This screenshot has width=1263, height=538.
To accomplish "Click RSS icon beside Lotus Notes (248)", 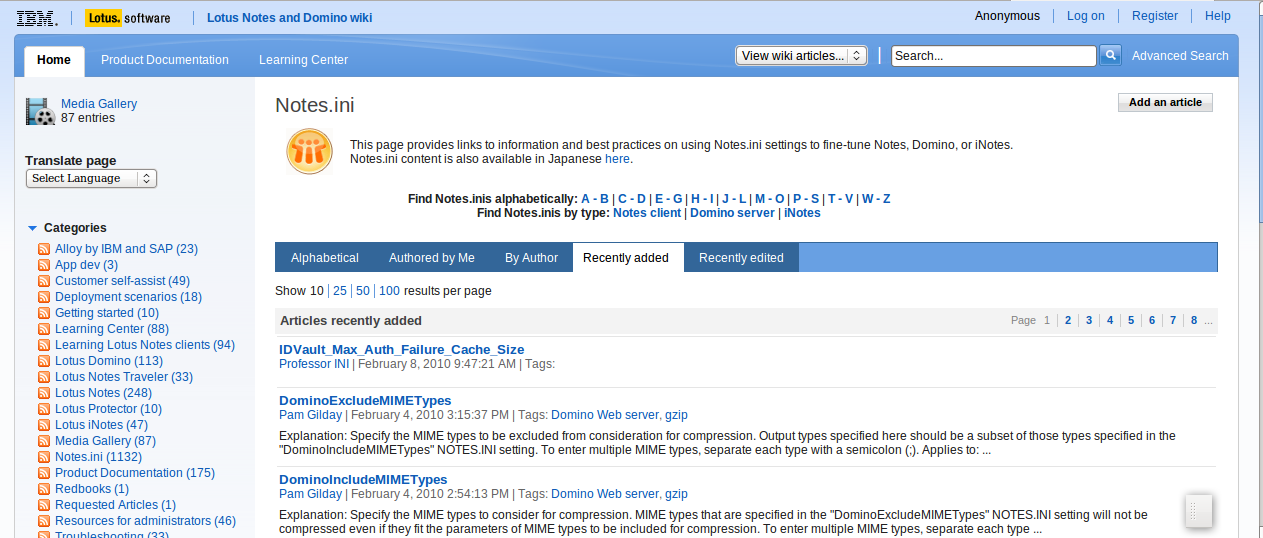I will (44, 393).
